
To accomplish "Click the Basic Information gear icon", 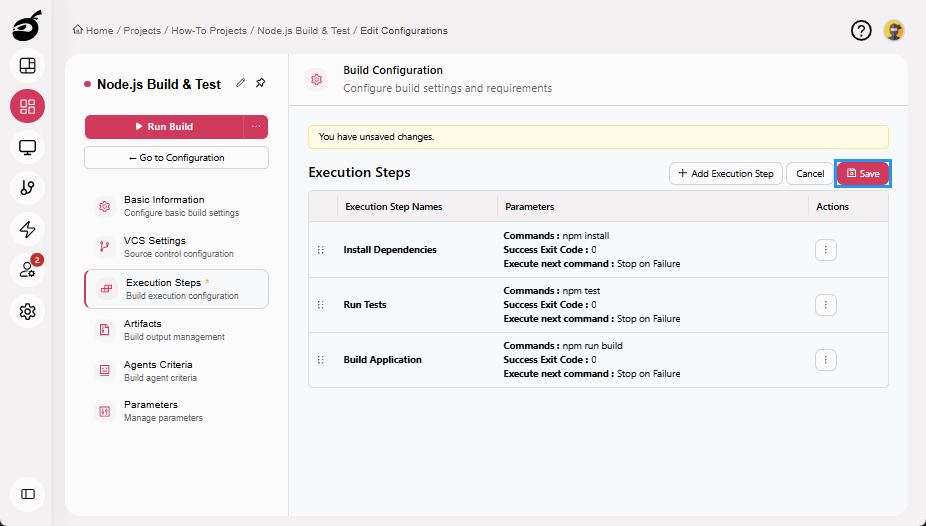I will pos(105,206).
